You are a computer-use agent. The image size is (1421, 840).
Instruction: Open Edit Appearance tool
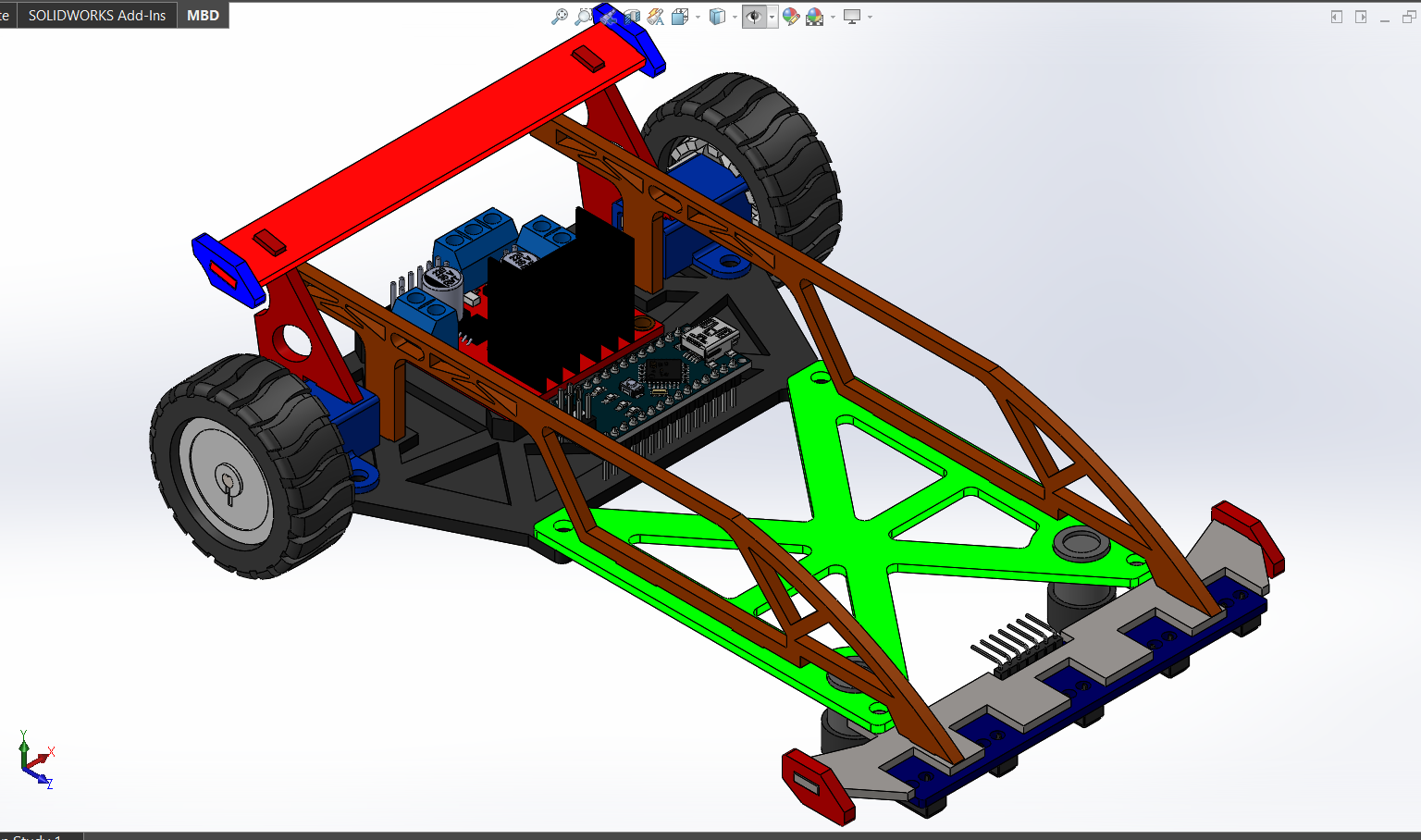791,17
